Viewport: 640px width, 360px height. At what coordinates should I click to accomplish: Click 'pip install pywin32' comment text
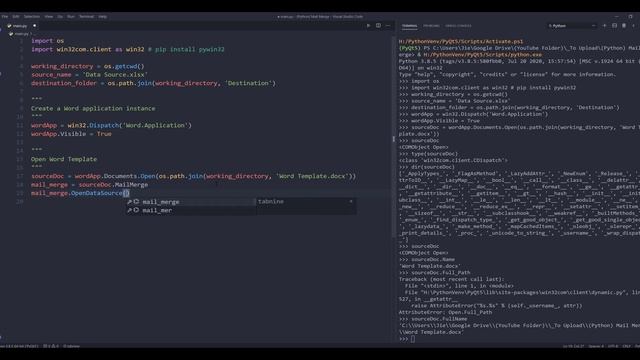click(x=190, y=49)
